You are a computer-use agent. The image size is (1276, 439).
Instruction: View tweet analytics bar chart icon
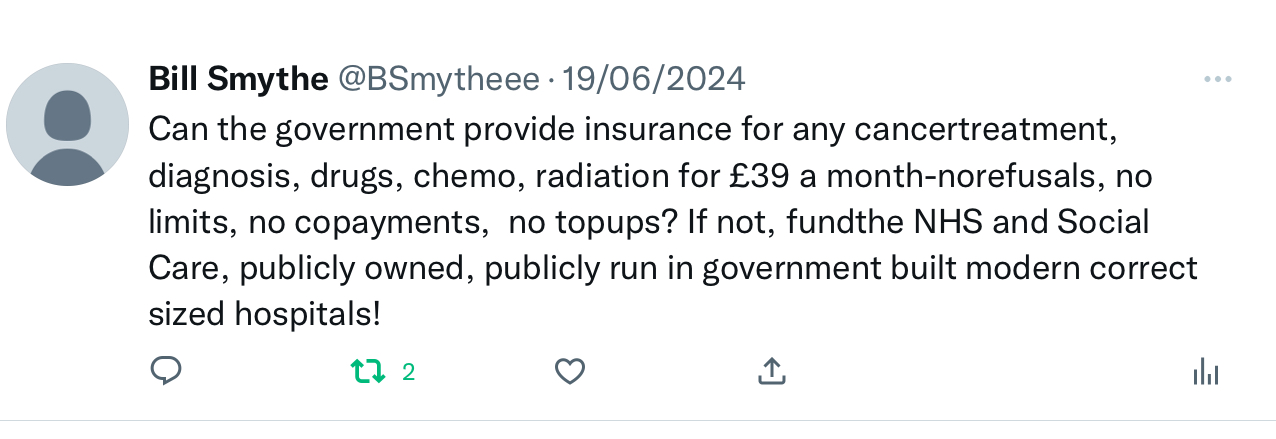pos(1206,372)
